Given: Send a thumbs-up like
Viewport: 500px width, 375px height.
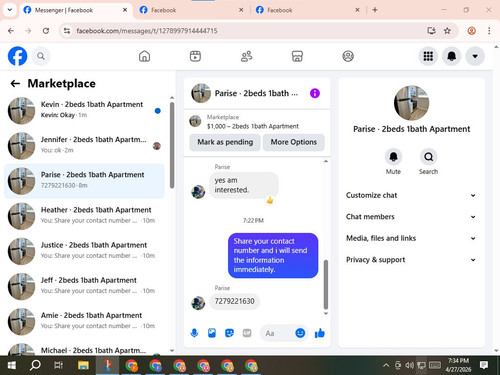Looking at the screenshot, I should coord(320,333).
